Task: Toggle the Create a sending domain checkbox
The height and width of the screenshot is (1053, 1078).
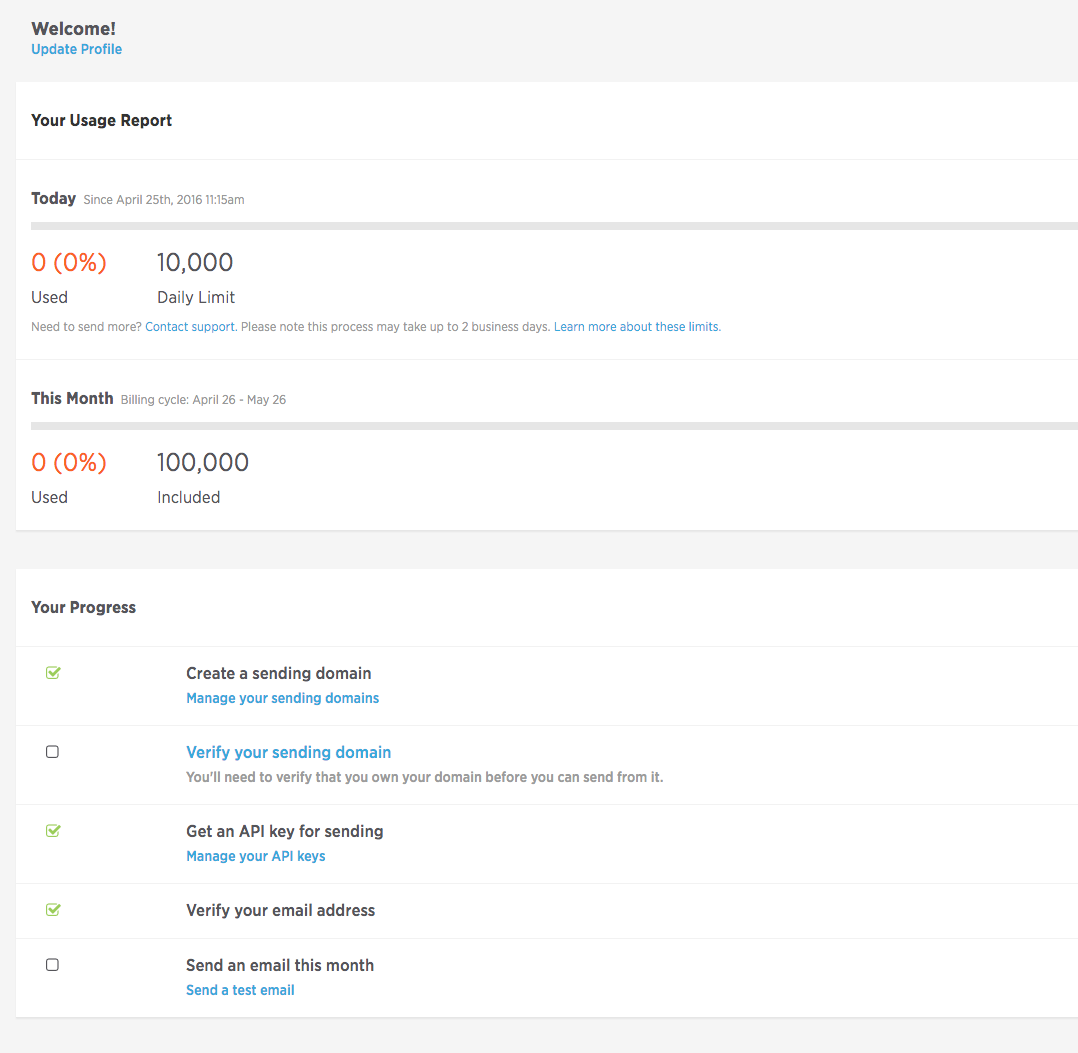Action: point(53,673)
